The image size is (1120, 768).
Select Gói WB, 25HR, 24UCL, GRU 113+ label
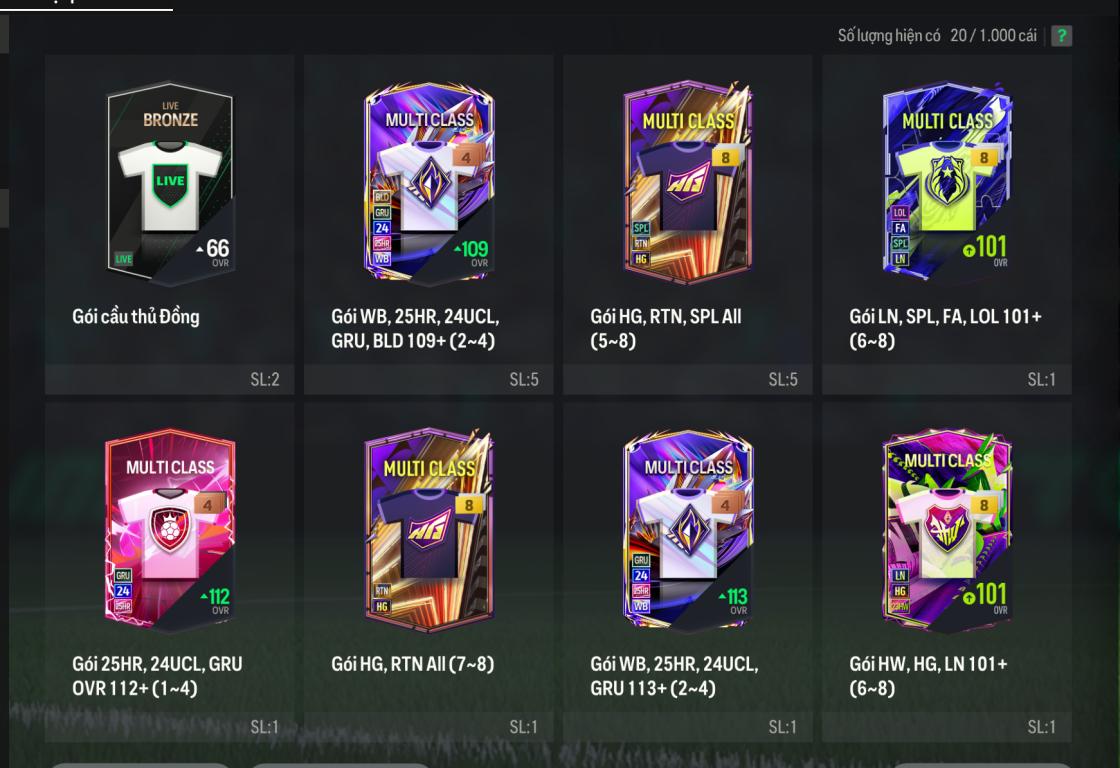click(674, 676)
